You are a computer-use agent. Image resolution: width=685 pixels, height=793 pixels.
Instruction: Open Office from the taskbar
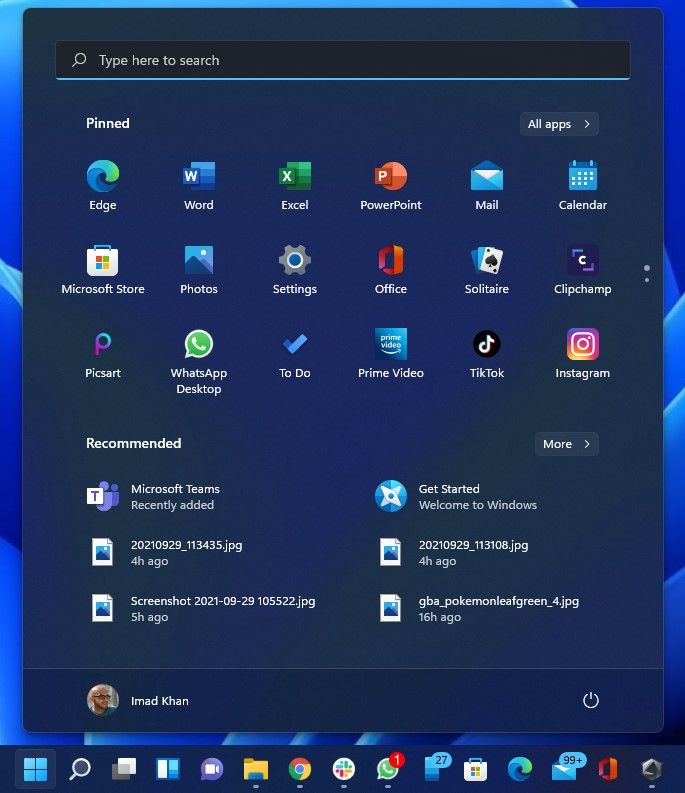(608, 769)
